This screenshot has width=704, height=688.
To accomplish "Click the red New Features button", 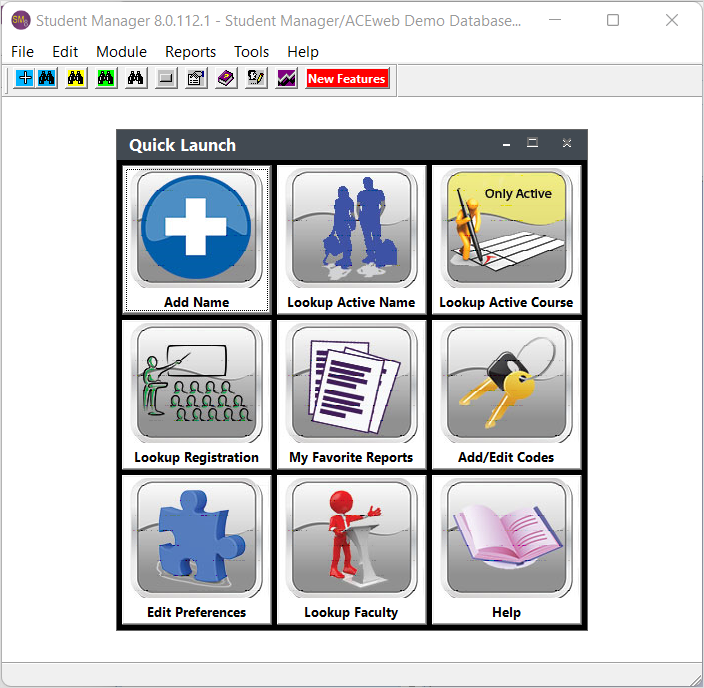I will point(346,79).
